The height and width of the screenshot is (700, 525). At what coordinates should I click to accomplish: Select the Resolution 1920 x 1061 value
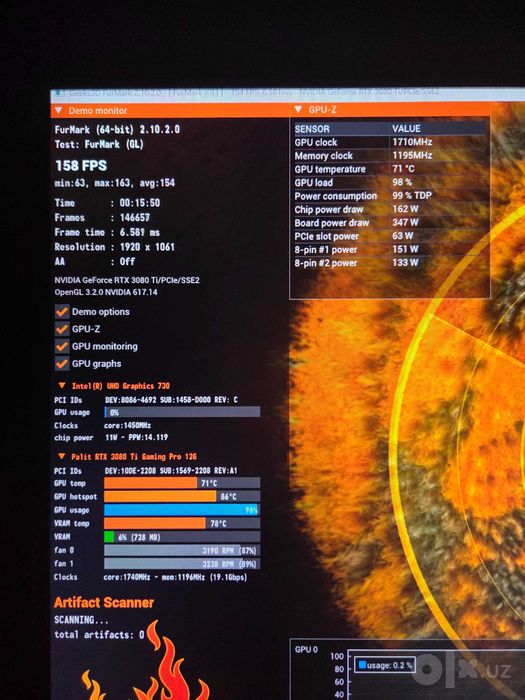[x=147, y=247]
